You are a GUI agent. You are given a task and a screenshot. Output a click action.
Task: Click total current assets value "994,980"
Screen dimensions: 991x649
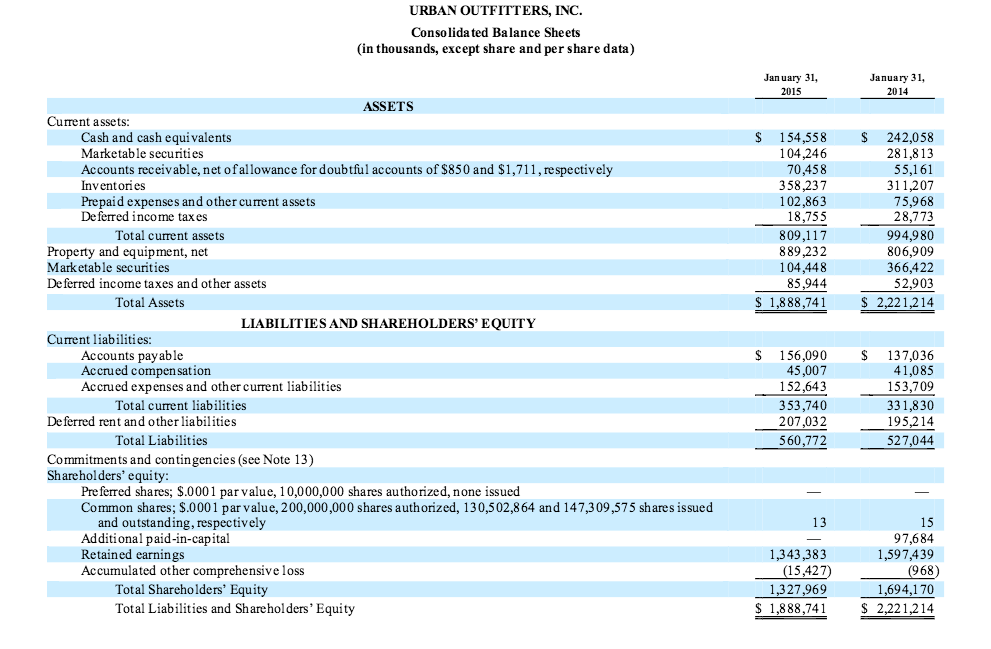(910, 235)
